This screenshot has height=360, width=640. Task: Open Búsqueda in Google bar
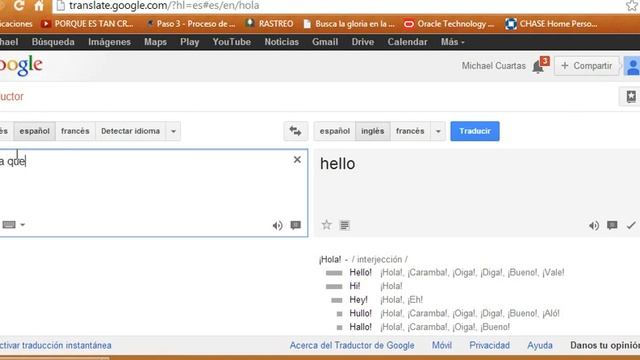tap(53, 42)
